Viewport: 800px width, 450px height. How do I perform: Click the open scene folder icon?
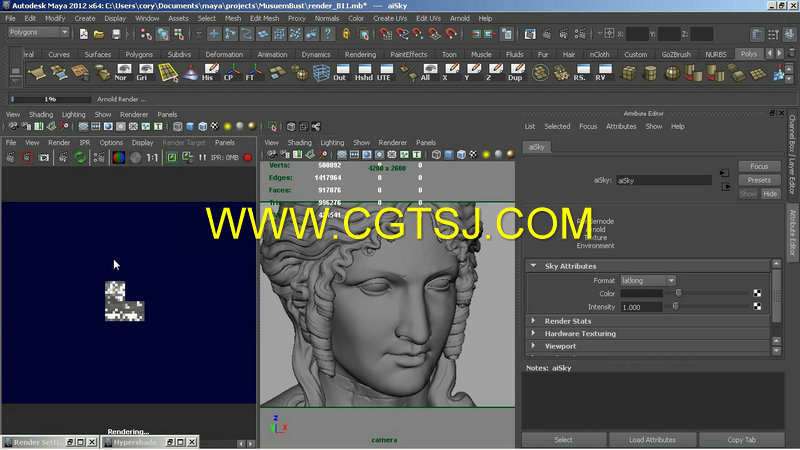(99, 34)
